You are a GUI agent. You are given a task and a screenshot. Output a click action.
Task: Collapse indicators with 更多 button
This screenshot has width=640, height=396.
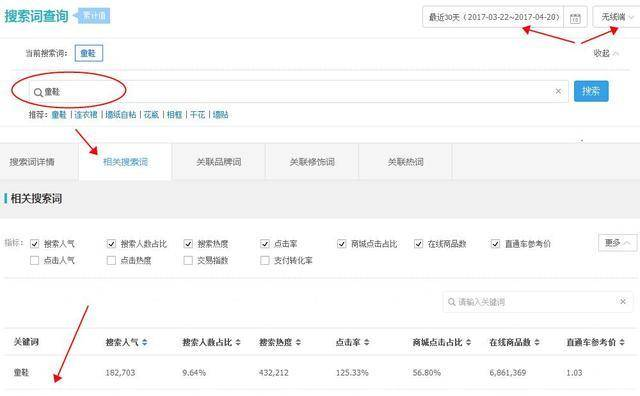tap(617, 242)
